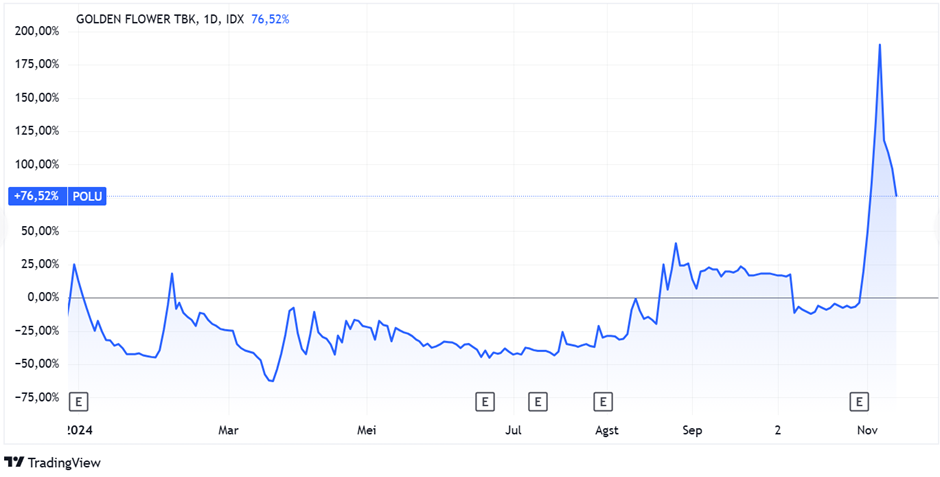Click the 125,00% axis label
Screen dimensions: 940x477
coord(37,131)
